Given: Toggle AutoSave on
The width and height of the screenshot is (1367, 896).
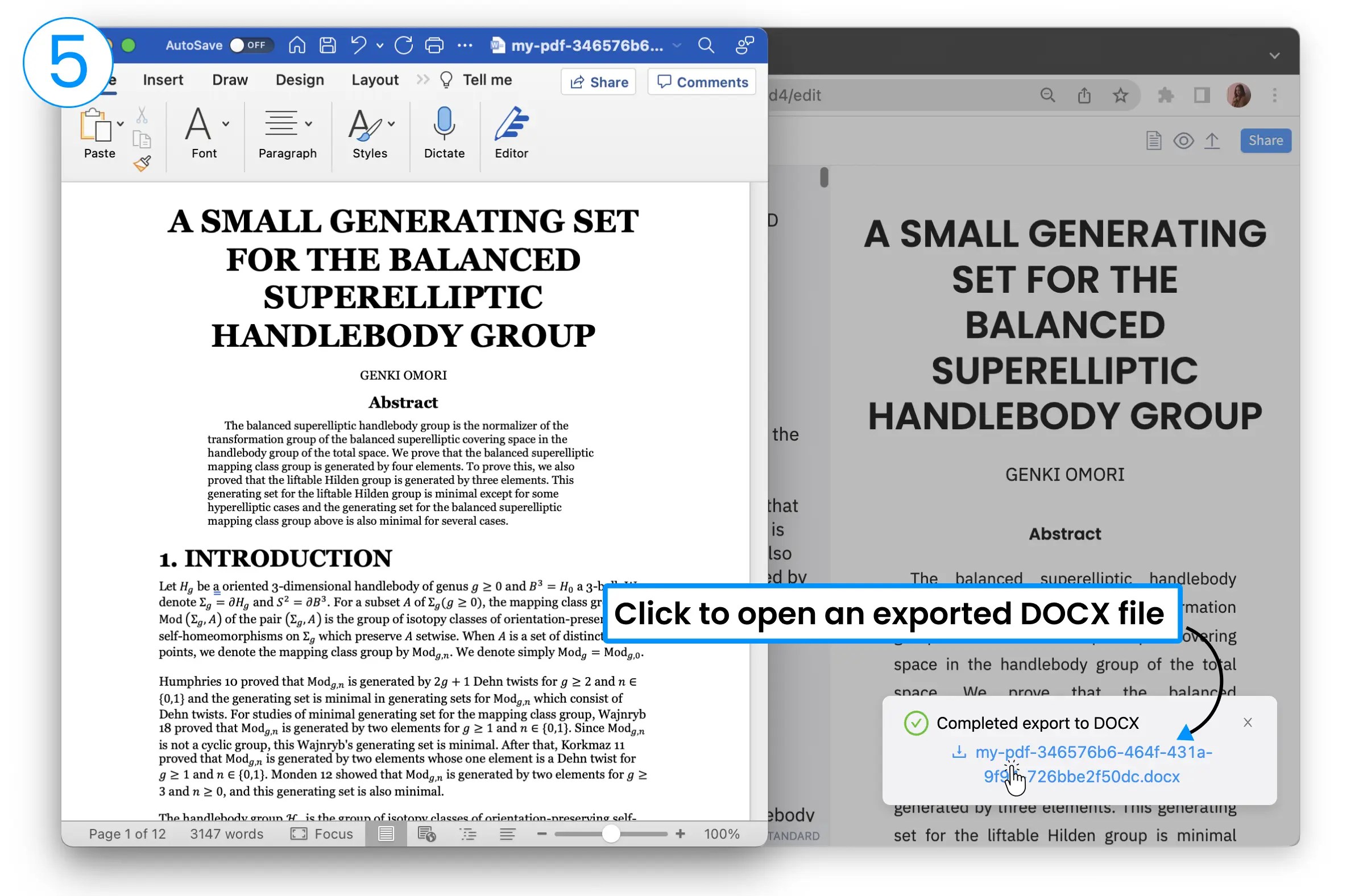Looking at the screenshot, I should [x=251, y=45].
